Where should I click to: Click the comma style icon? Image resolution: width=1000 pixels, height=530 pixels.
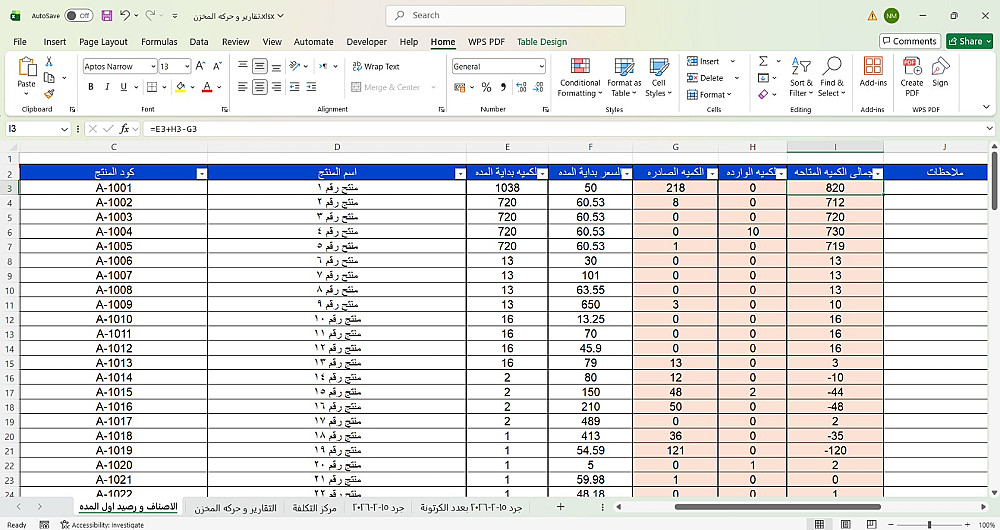pyautogui.click(x=503, y=87)
